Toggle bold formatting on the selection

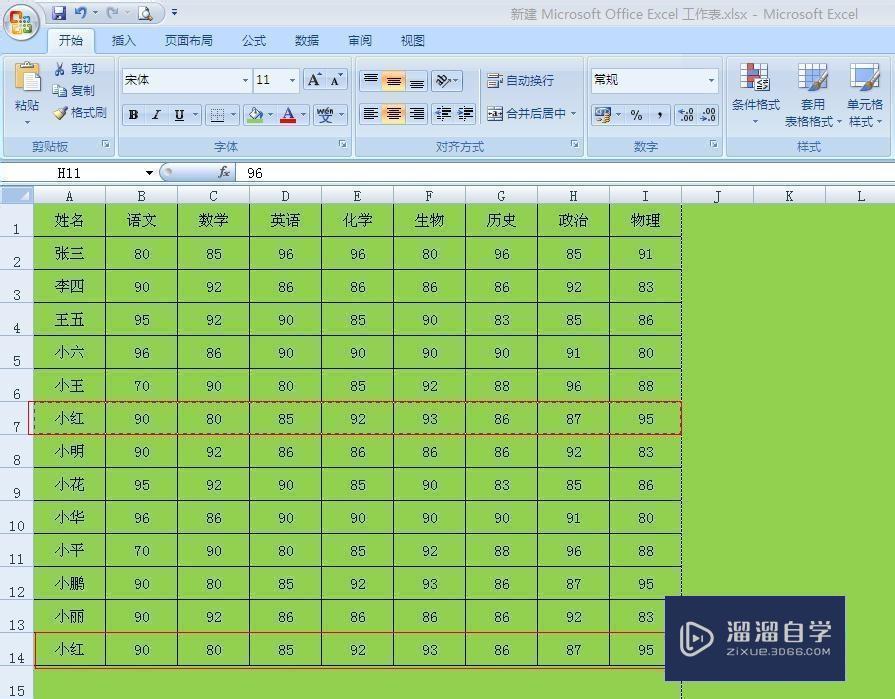click(x=132, y=114)
